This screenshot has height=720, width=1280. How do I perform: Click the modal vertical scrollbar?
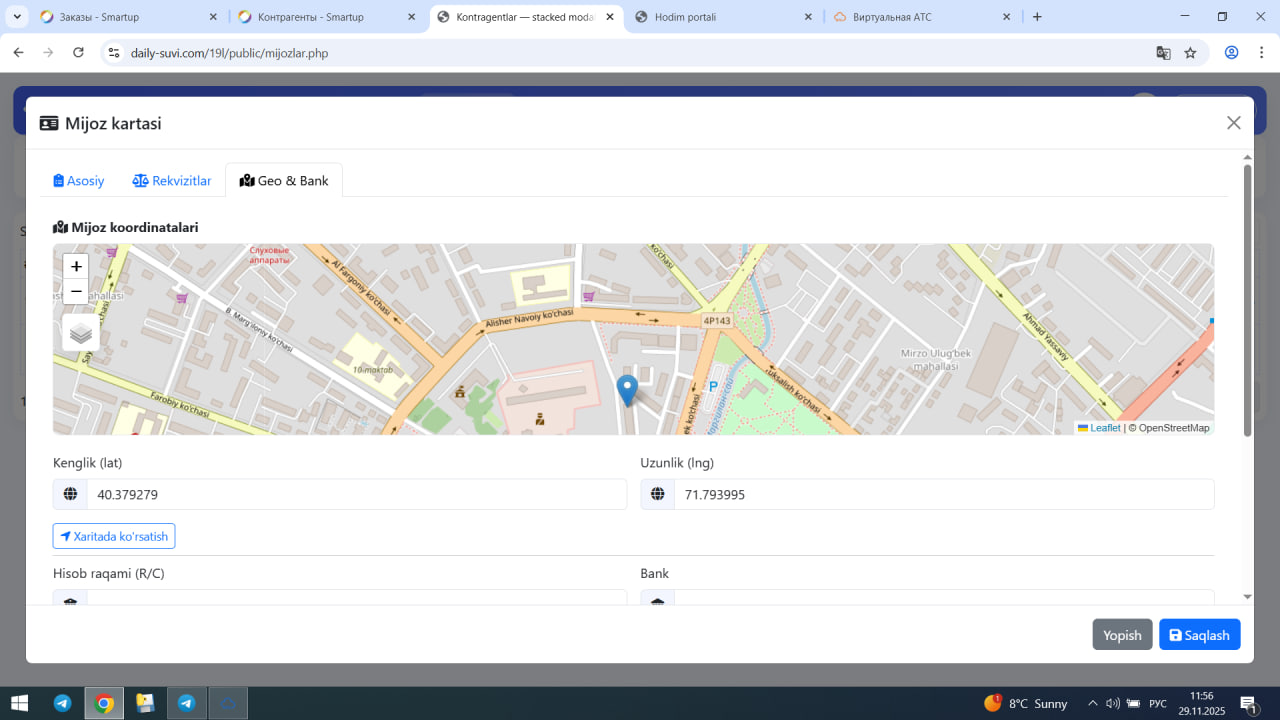1247,300
